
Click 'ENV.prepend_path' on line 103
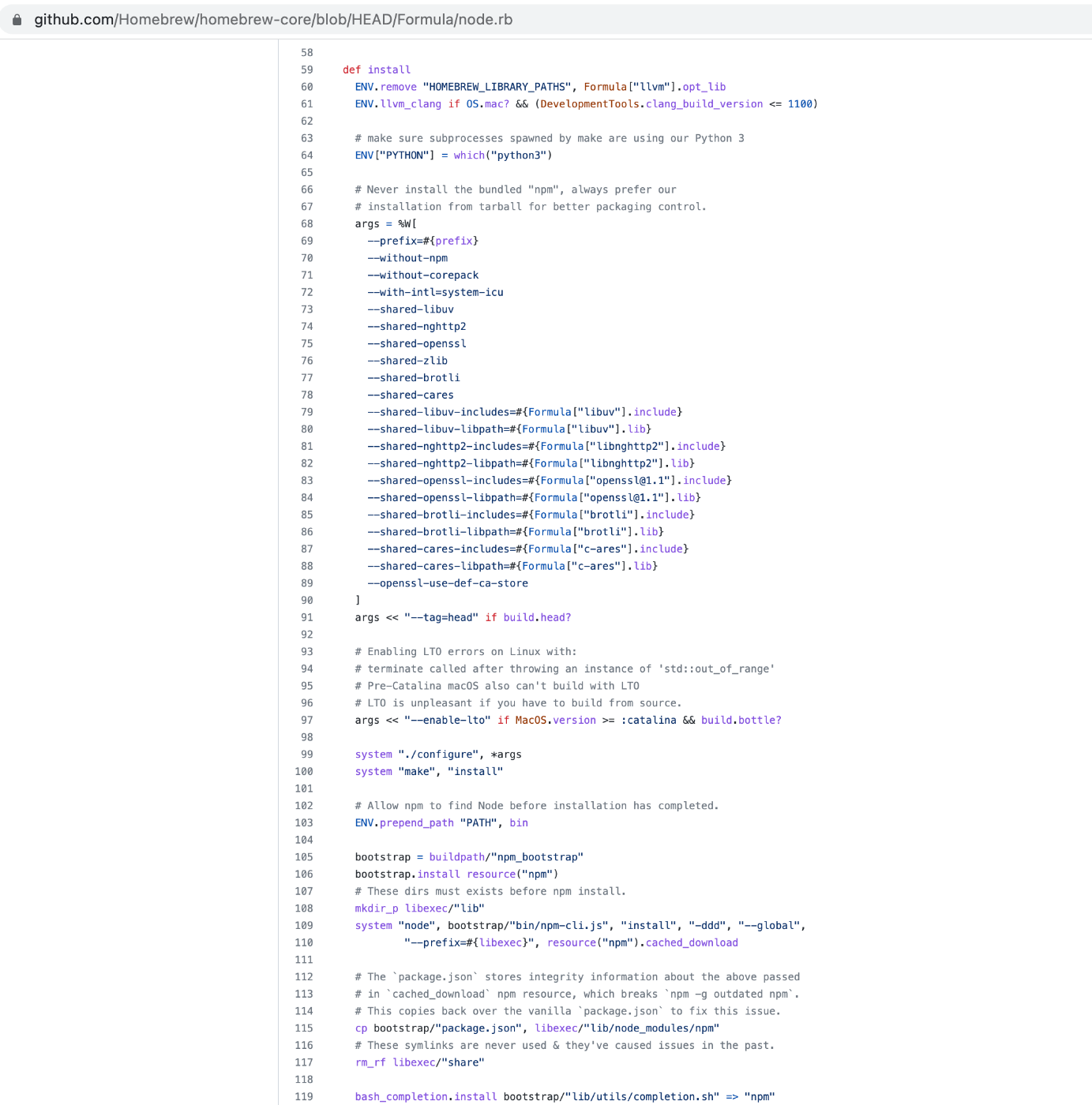pyautogui.click(x=404, y=822)
